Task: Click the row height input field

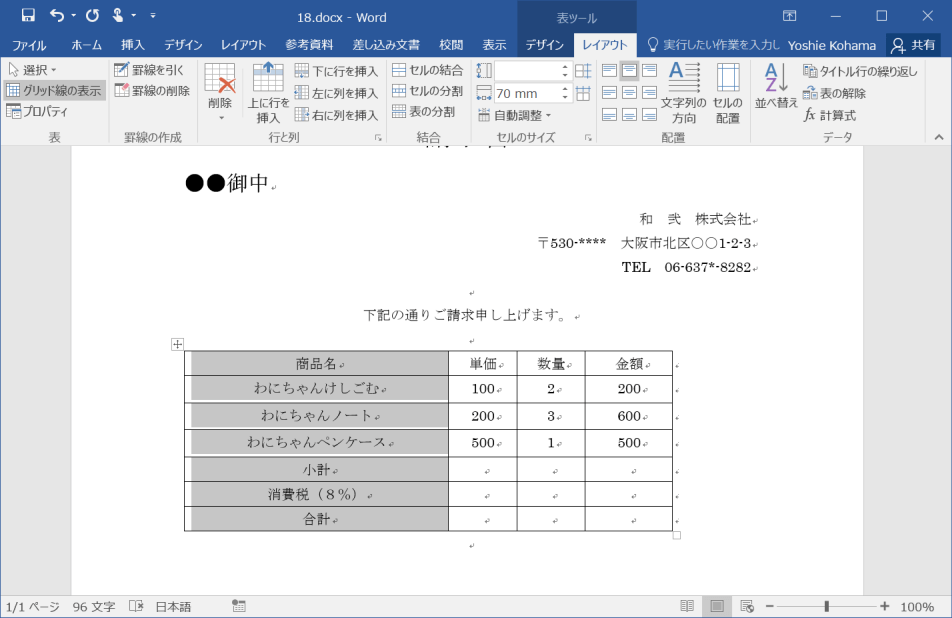Action: point(527,71)
